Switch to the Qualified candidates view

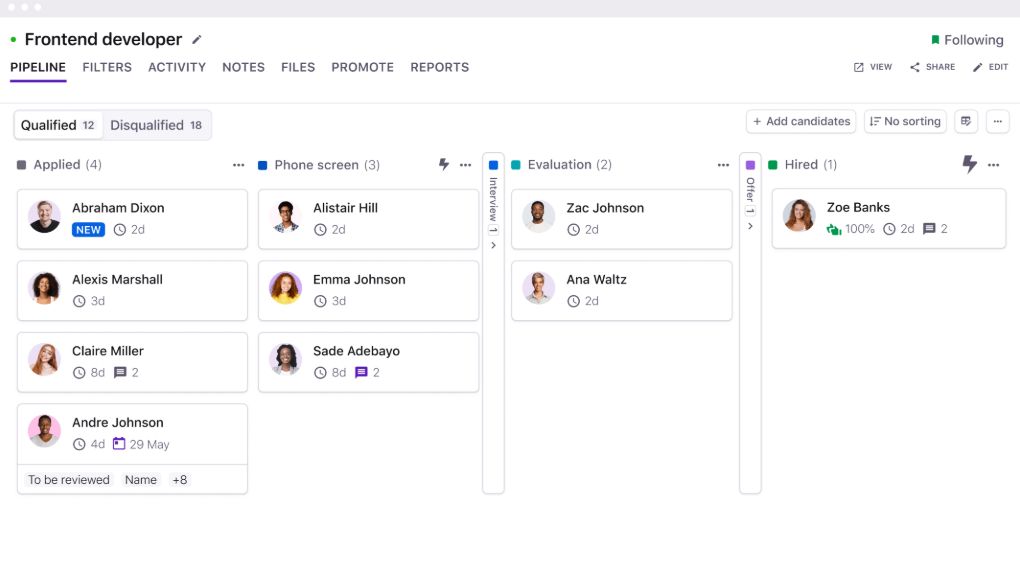[x=58, y=125]
